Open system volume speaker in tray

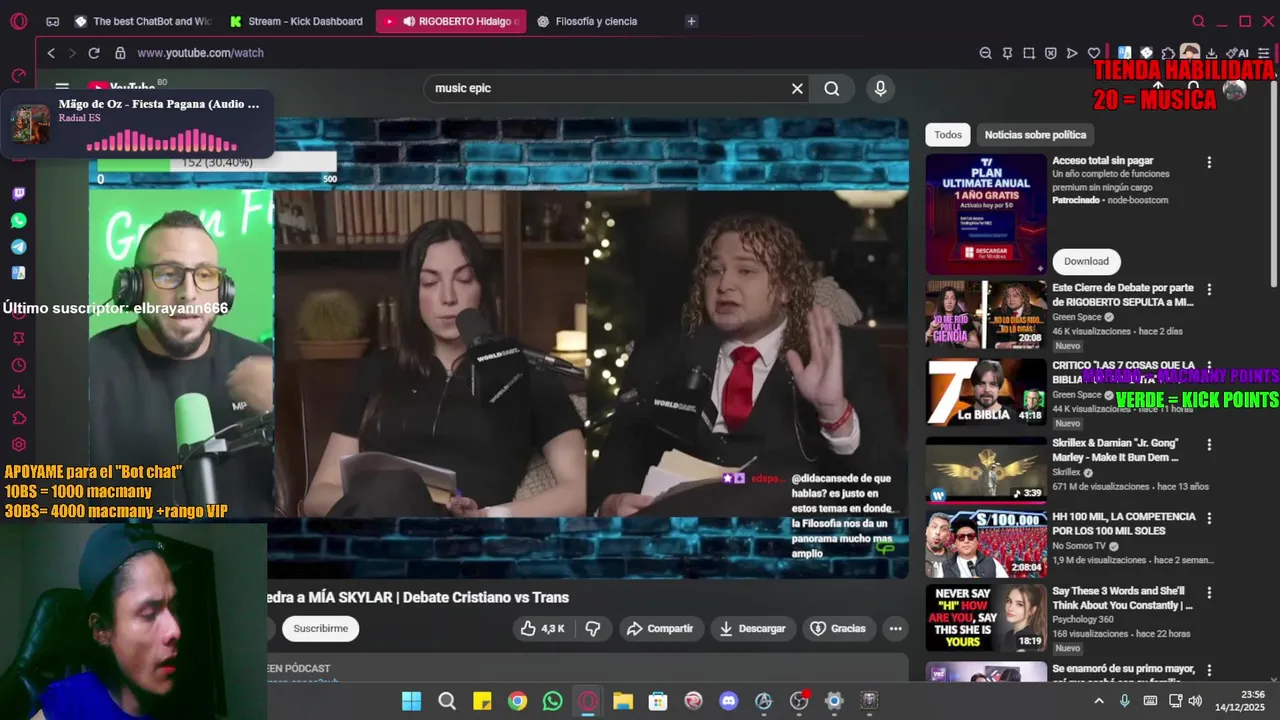(x=1195, y=701)
